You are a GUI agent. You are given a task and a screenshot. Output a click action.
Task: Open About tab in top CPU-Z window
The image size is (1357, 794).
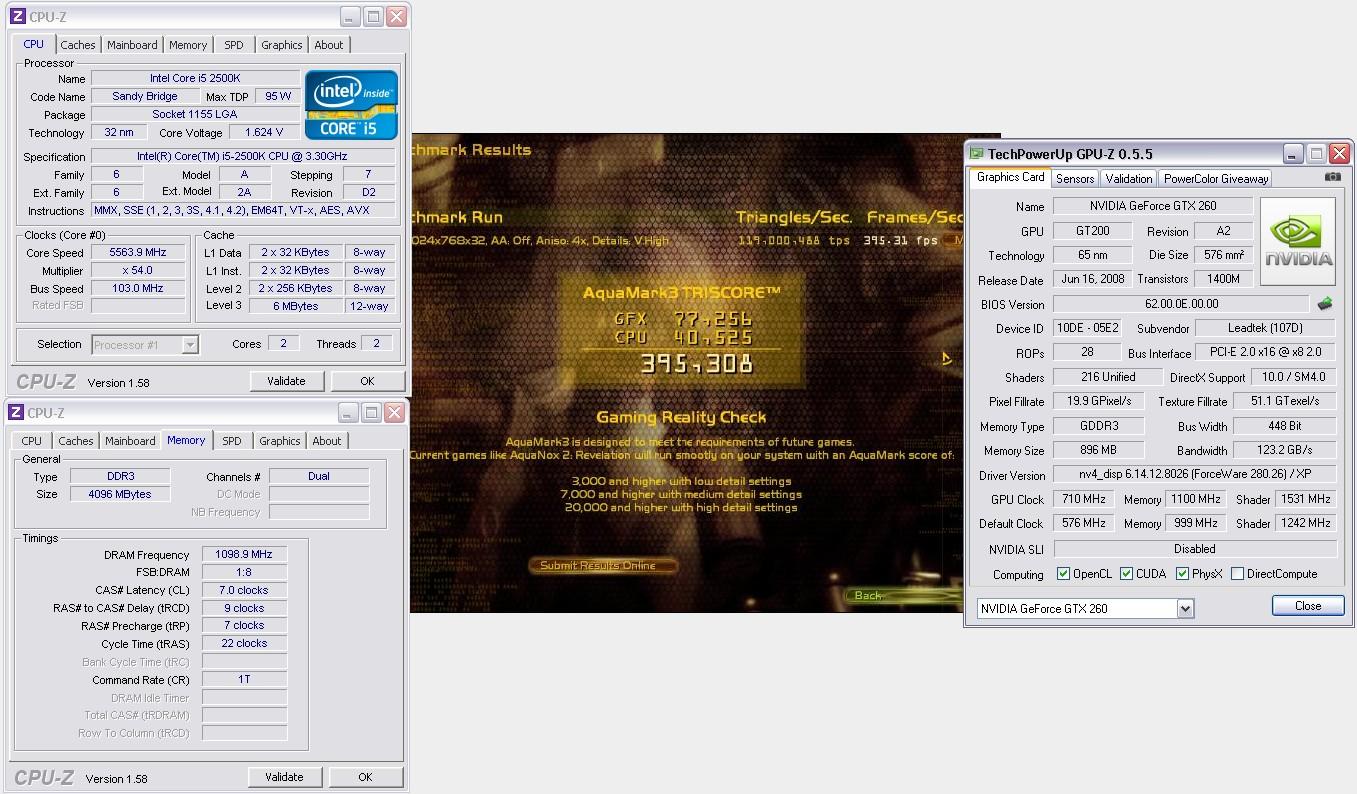pos(329,45)
